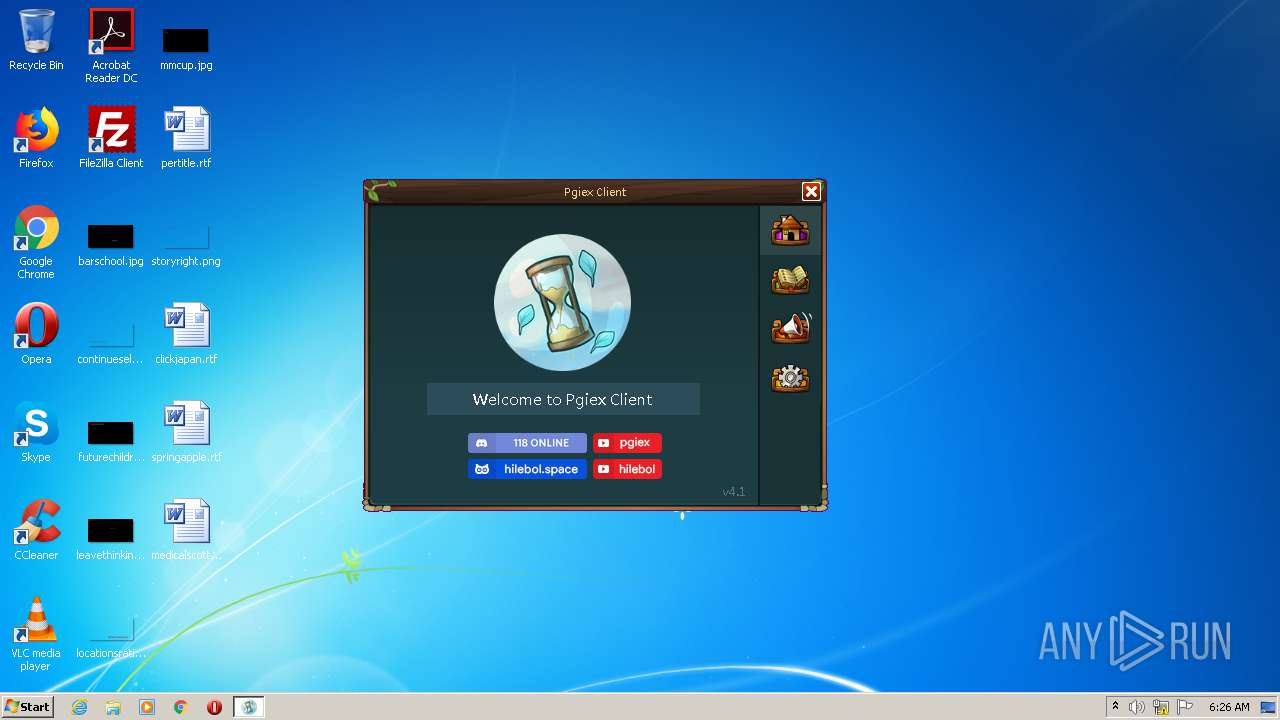Click the Show desktop button
The height and width of the screenshot is (720, 1280).
1270,707
